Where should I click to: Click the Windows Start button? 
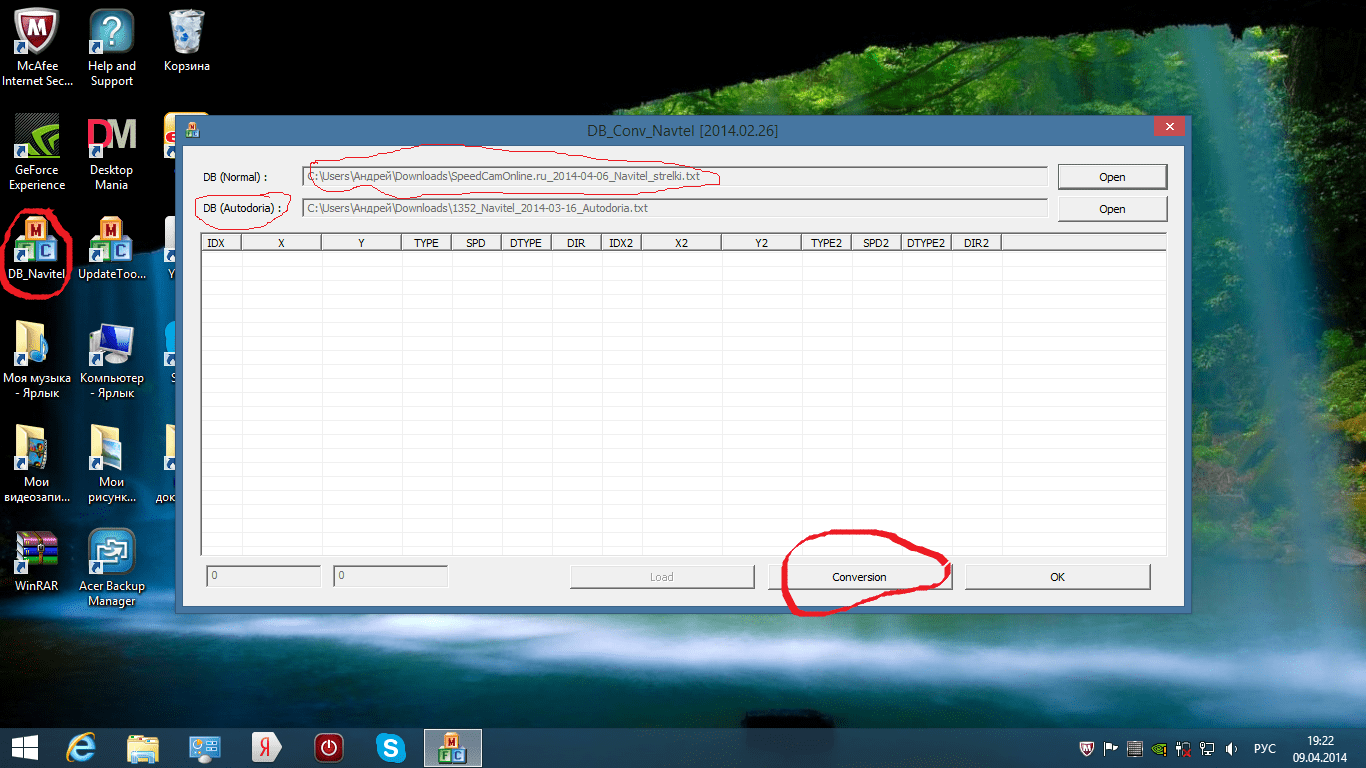click(24, 747)
